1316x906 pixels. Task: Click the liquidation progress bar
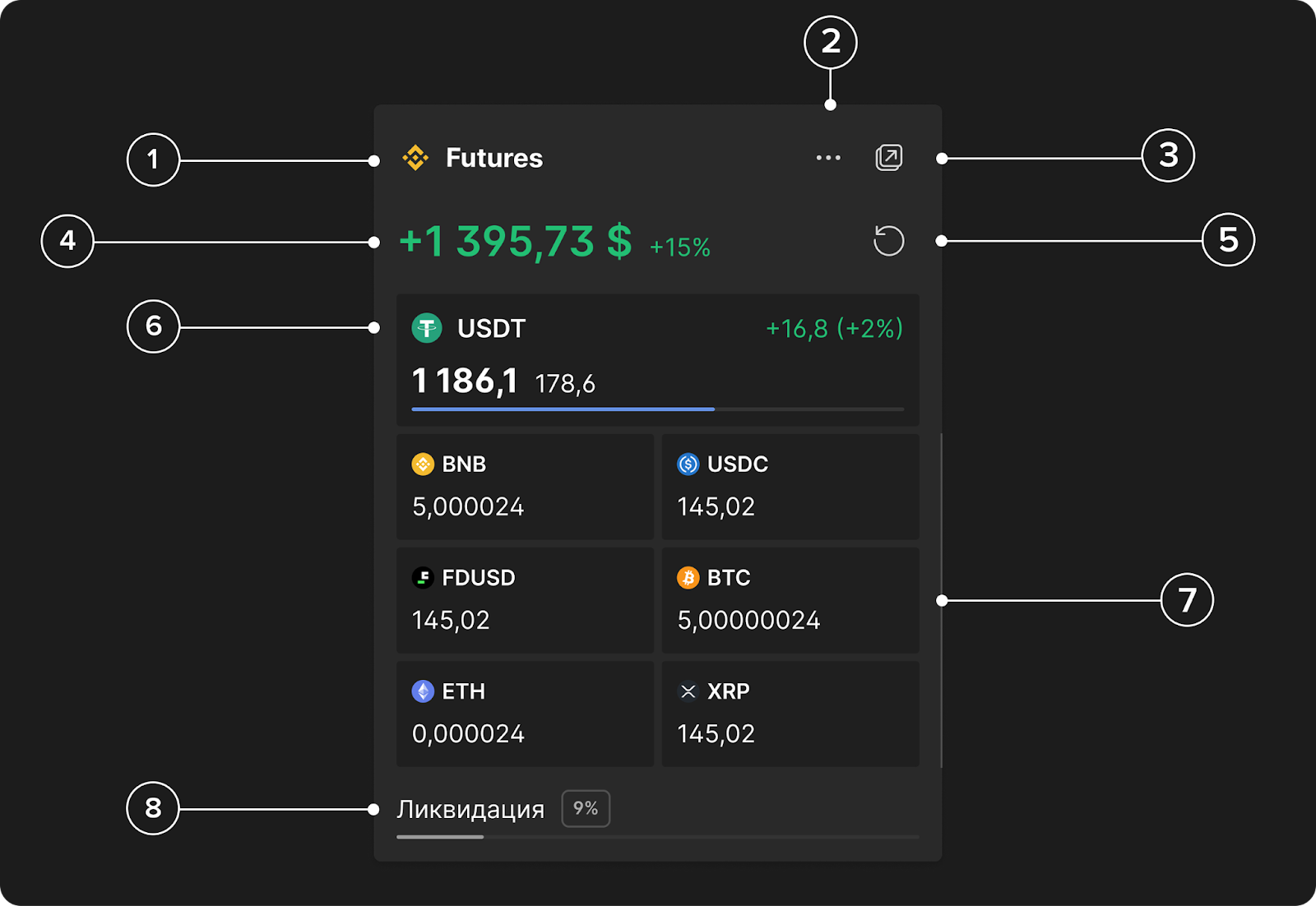(657, 837)
